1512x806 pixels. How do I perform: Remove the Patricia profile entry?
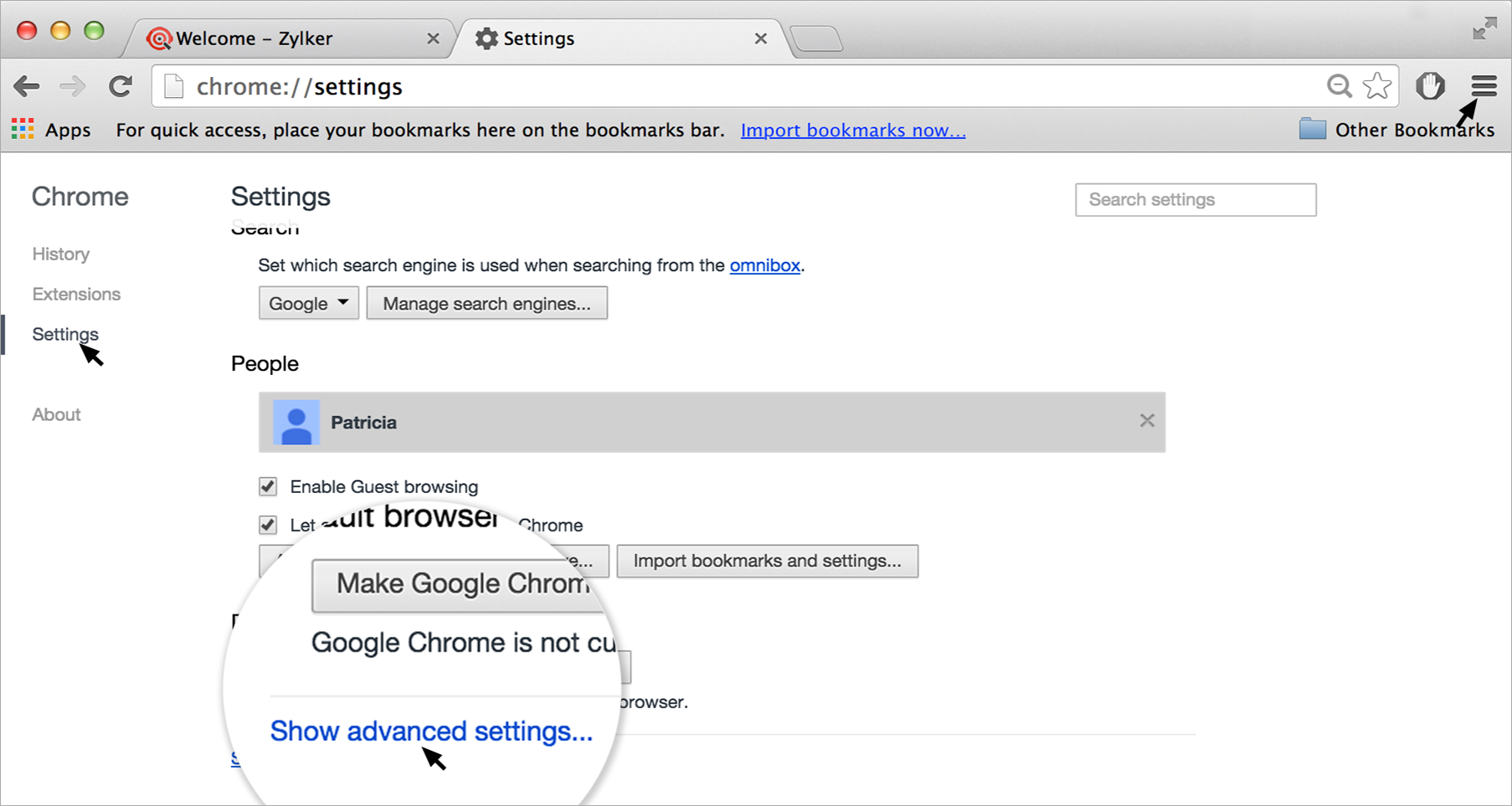tap(1147, 421)
